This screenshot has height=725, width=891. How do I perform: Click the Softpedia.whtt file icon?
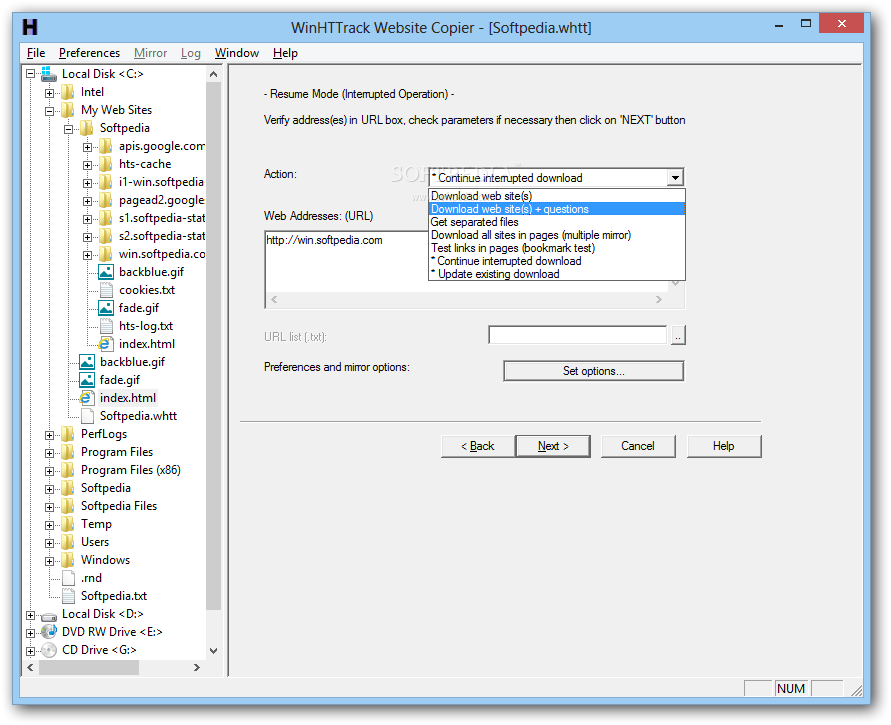(x=87, y=416)
